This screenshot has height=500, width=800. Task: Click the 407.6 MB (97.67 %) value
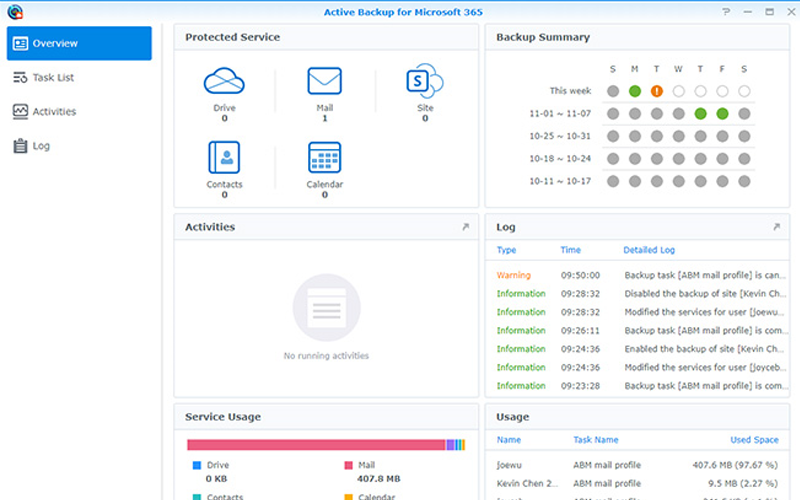735,465
